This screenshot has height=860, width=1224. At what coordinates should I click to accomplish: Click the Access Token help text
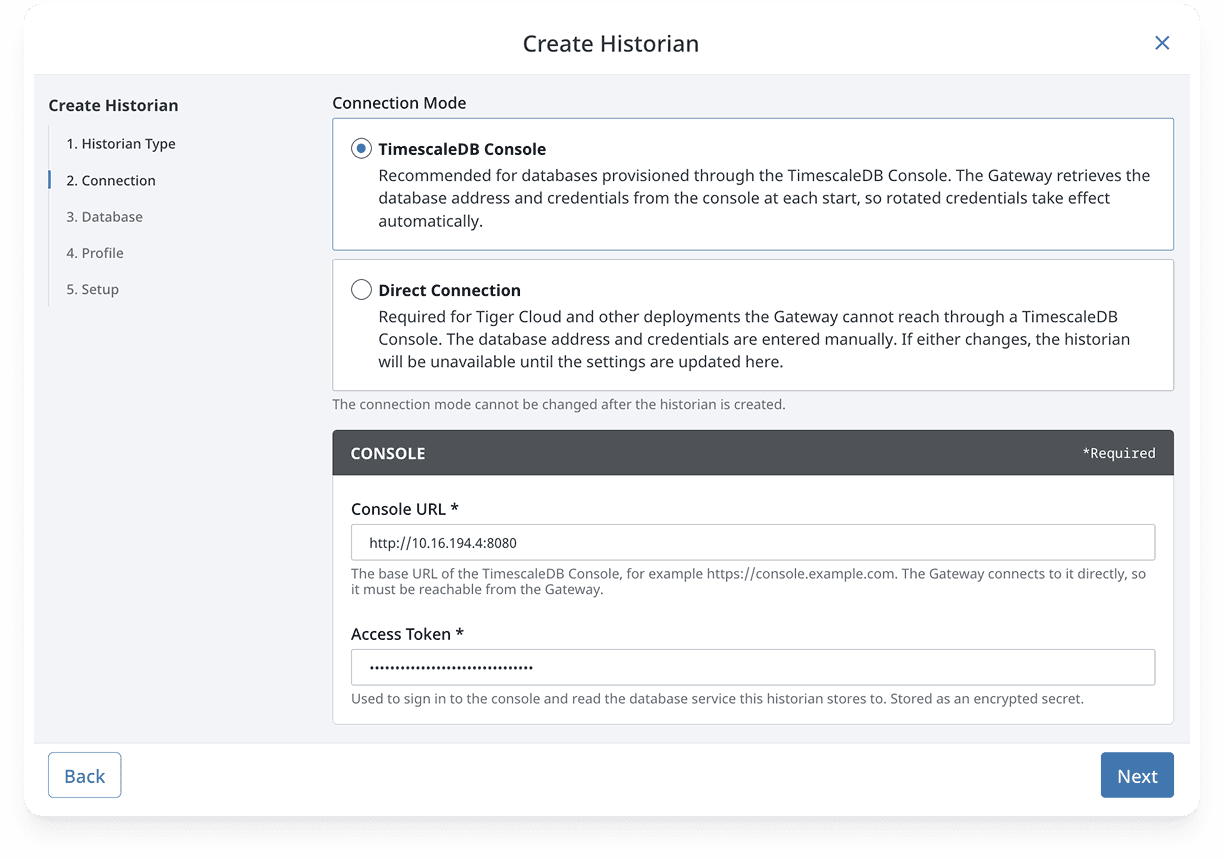click(717, 699)
